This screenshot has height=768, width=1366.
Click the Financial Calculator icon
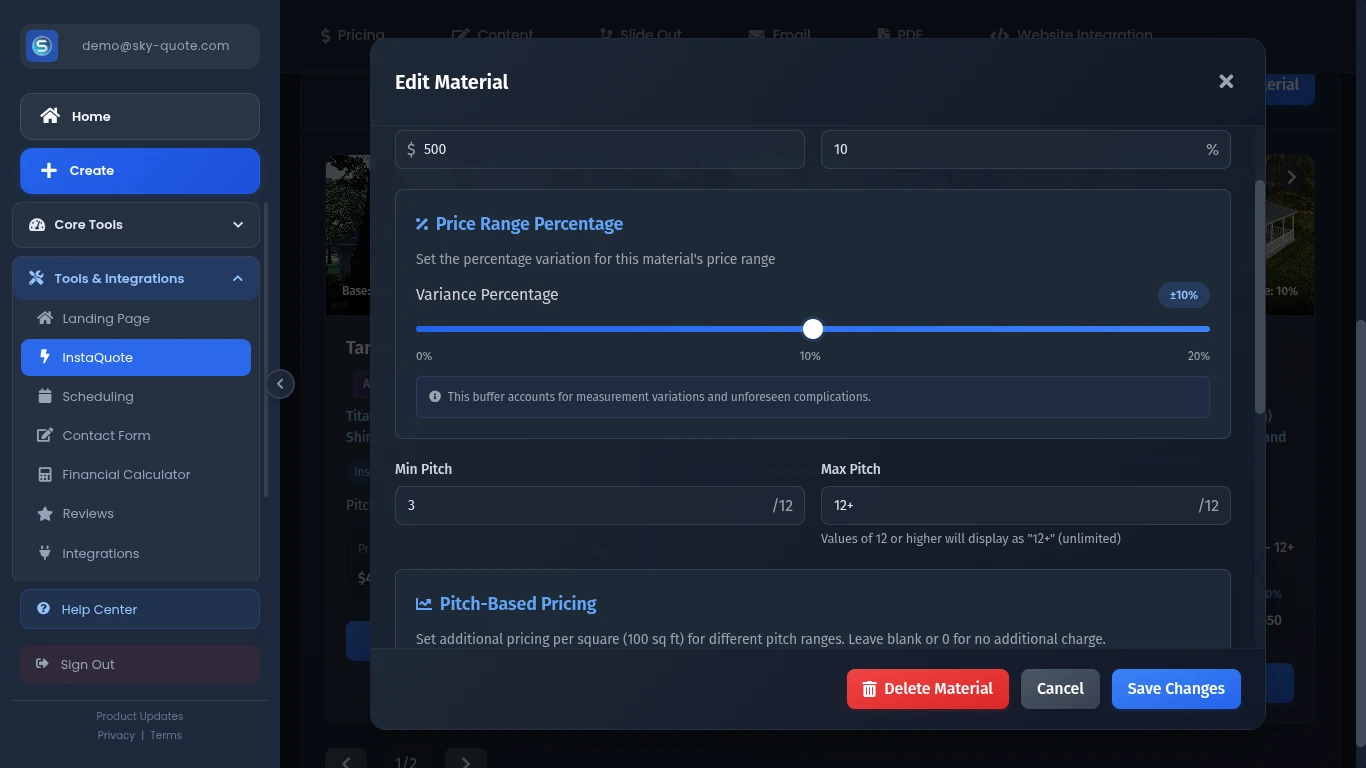tap(45, 474)
